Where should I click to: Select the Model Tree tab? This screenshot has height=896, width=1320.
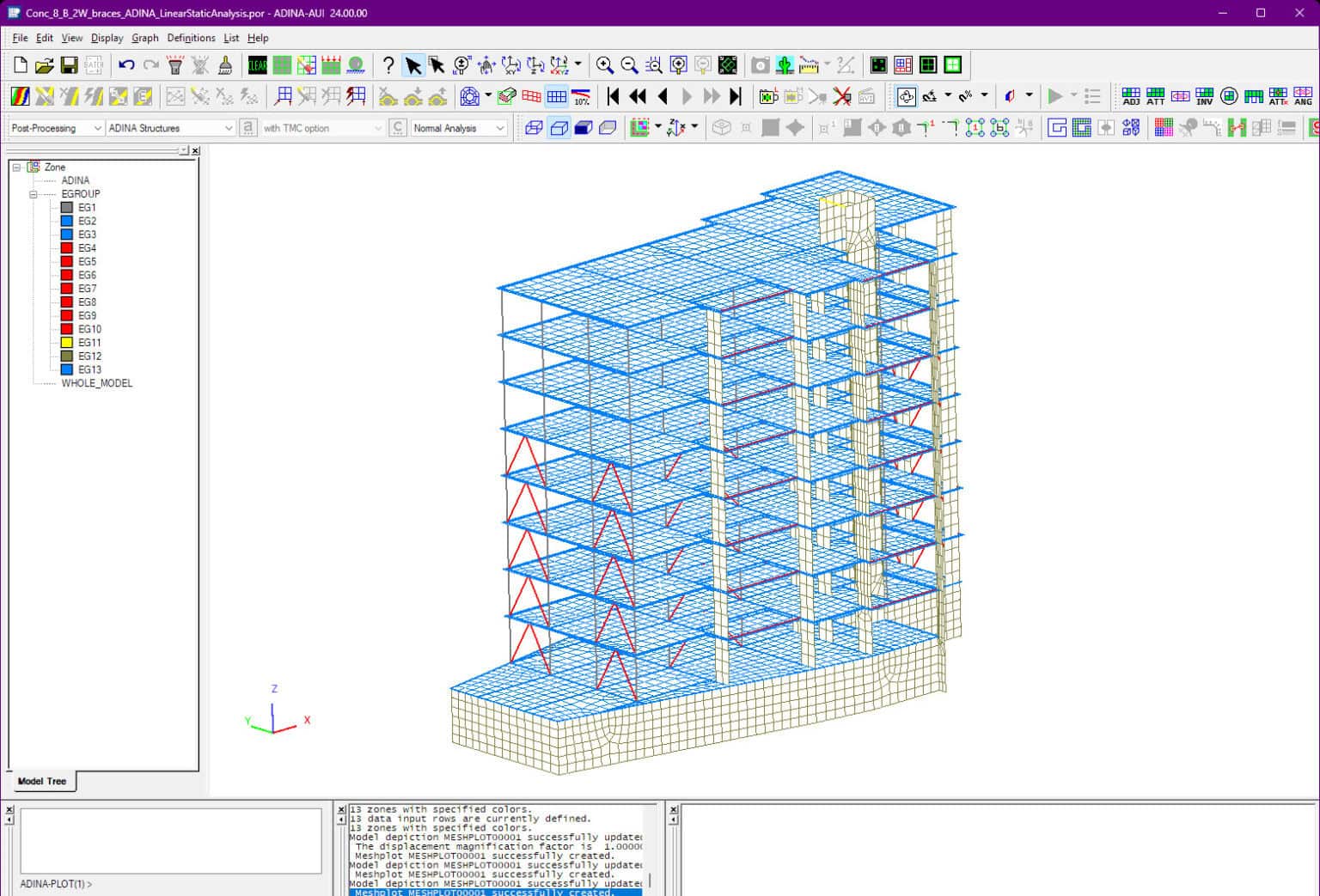tap(40, 781)
